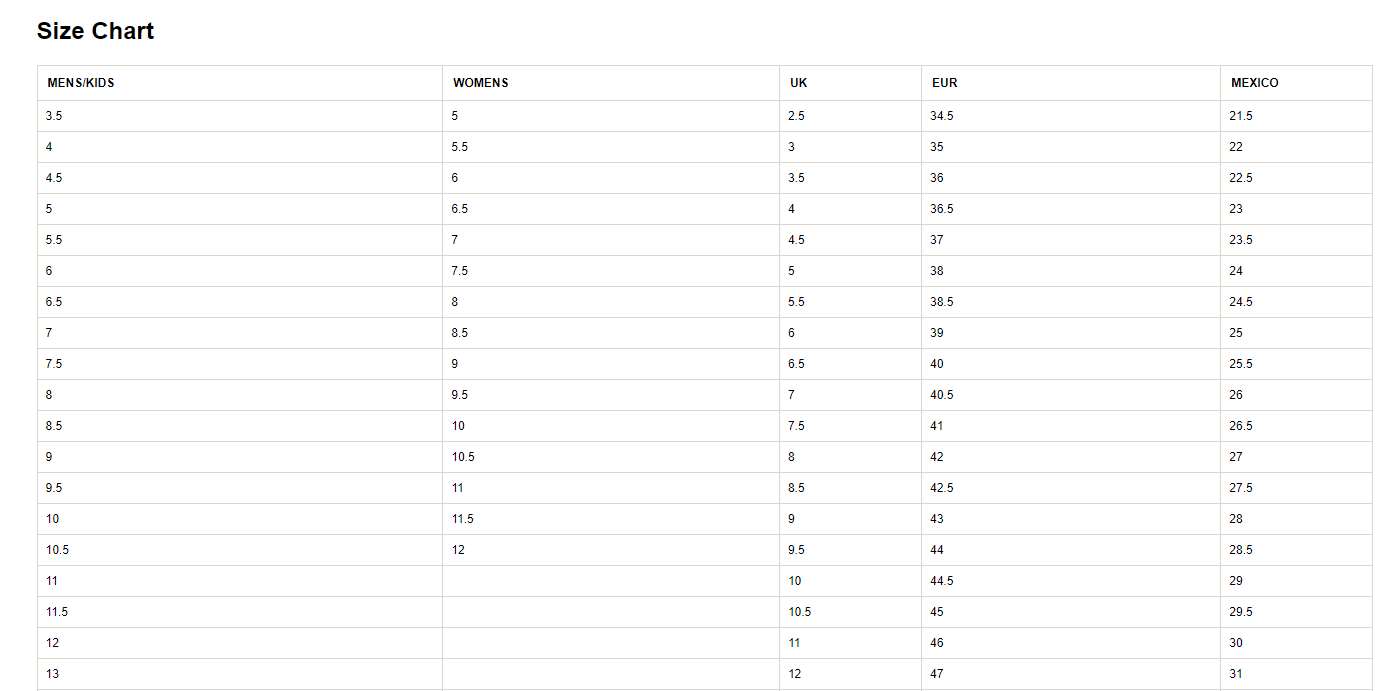The image size is (1393, 691).
Task: Select EUR size 34.5 cell
Action: (942, 116)
